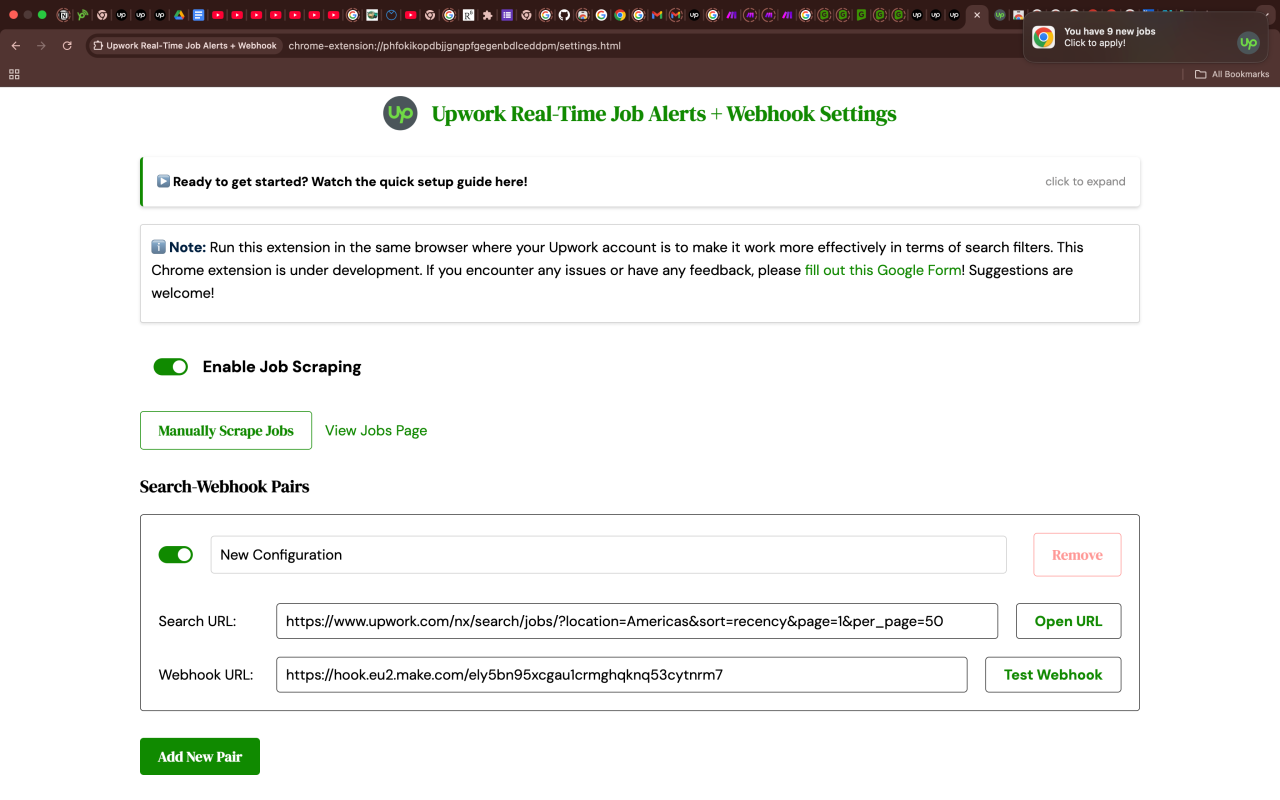Click the Upwork badge on the notification
This screenshot has width=1280, height=800.
tap(1248, 42)
